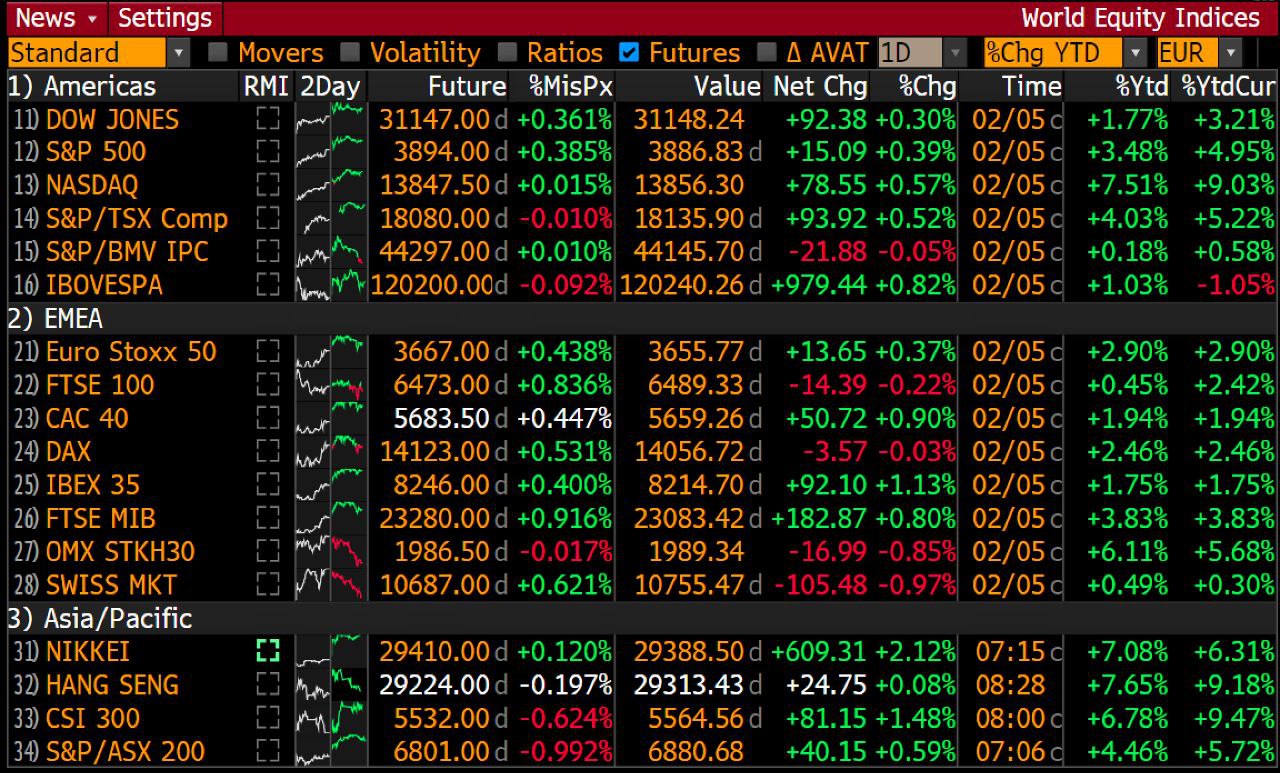This screenshot has height=773, width=1280.
Task: Toggle RMI box for S&P/BMV IPC
Action: (x=267, y=252)
